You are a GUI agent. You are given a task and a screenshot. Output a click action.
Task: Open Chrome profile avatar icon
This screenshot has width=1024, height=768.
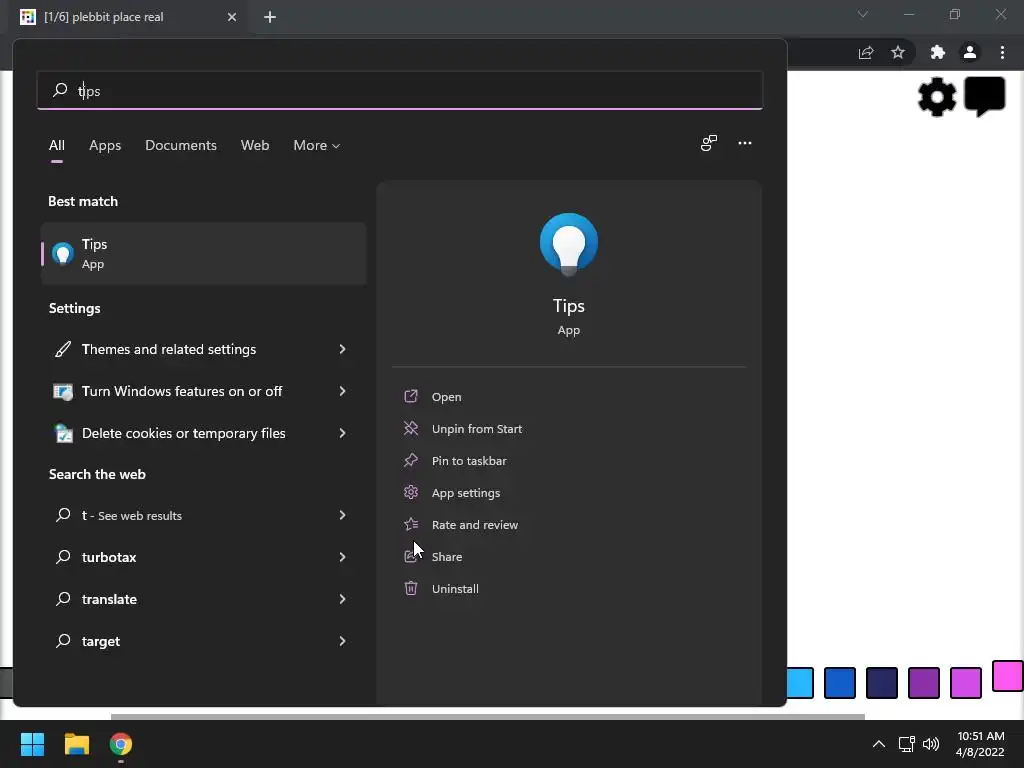(x=970, y=52)
